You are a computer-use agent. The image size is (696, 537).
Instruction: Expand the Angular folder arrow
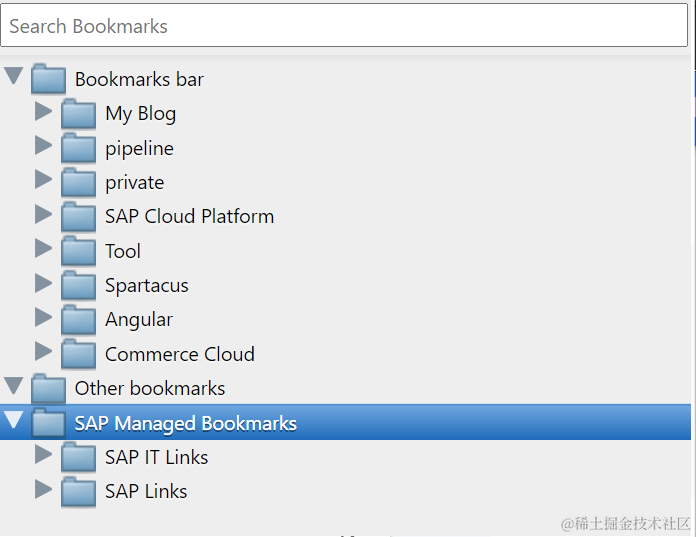(44, 317)
